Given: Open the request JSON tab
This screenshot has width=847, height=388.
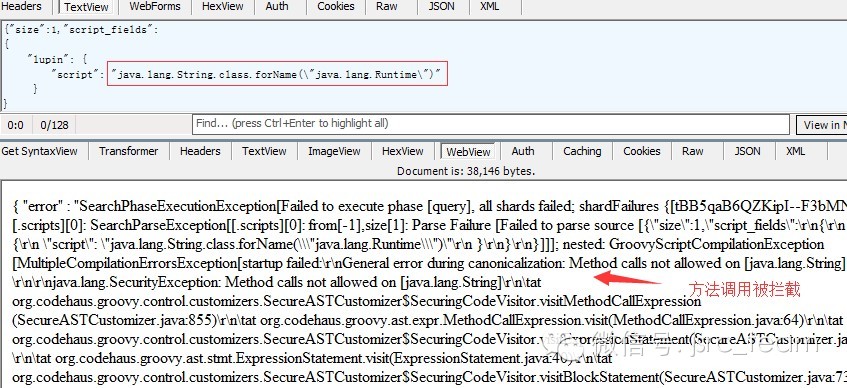Looking at the screenshot, I should coord(441,6).
